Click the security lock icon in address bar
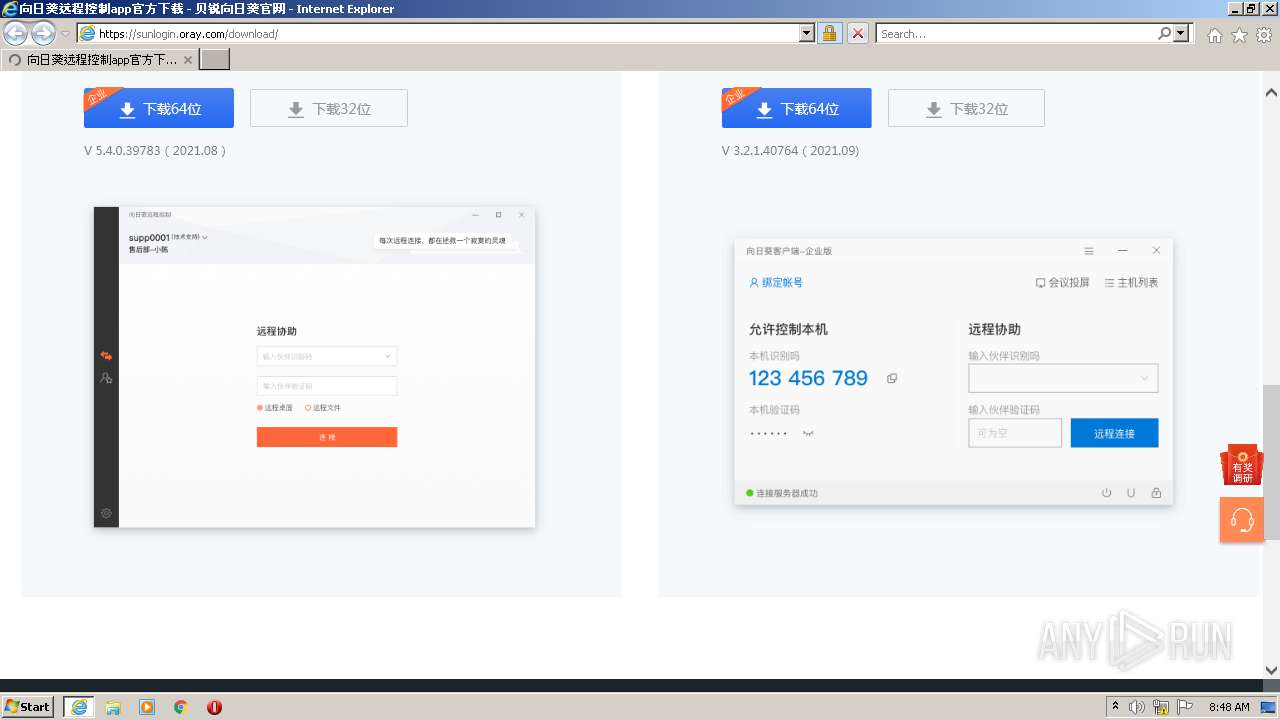 829,33
